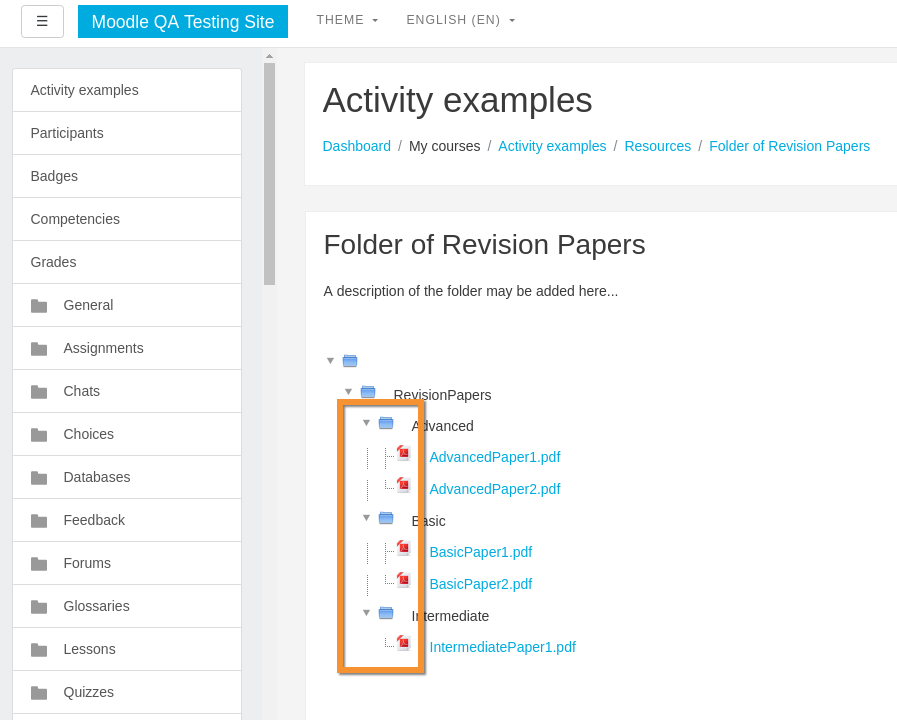The width and height of the screenshot is (897, 720).
Task: Select the RevisionPapers folder name
Action: coord(442,395)
